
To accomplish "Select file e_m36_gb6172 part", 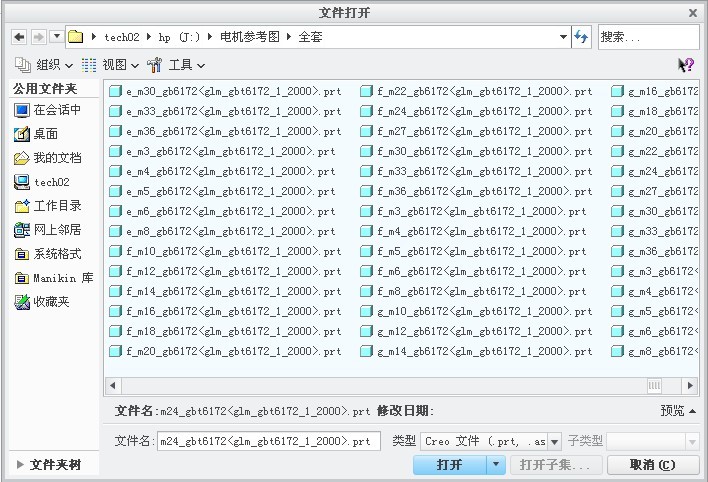I will point(225,131).
